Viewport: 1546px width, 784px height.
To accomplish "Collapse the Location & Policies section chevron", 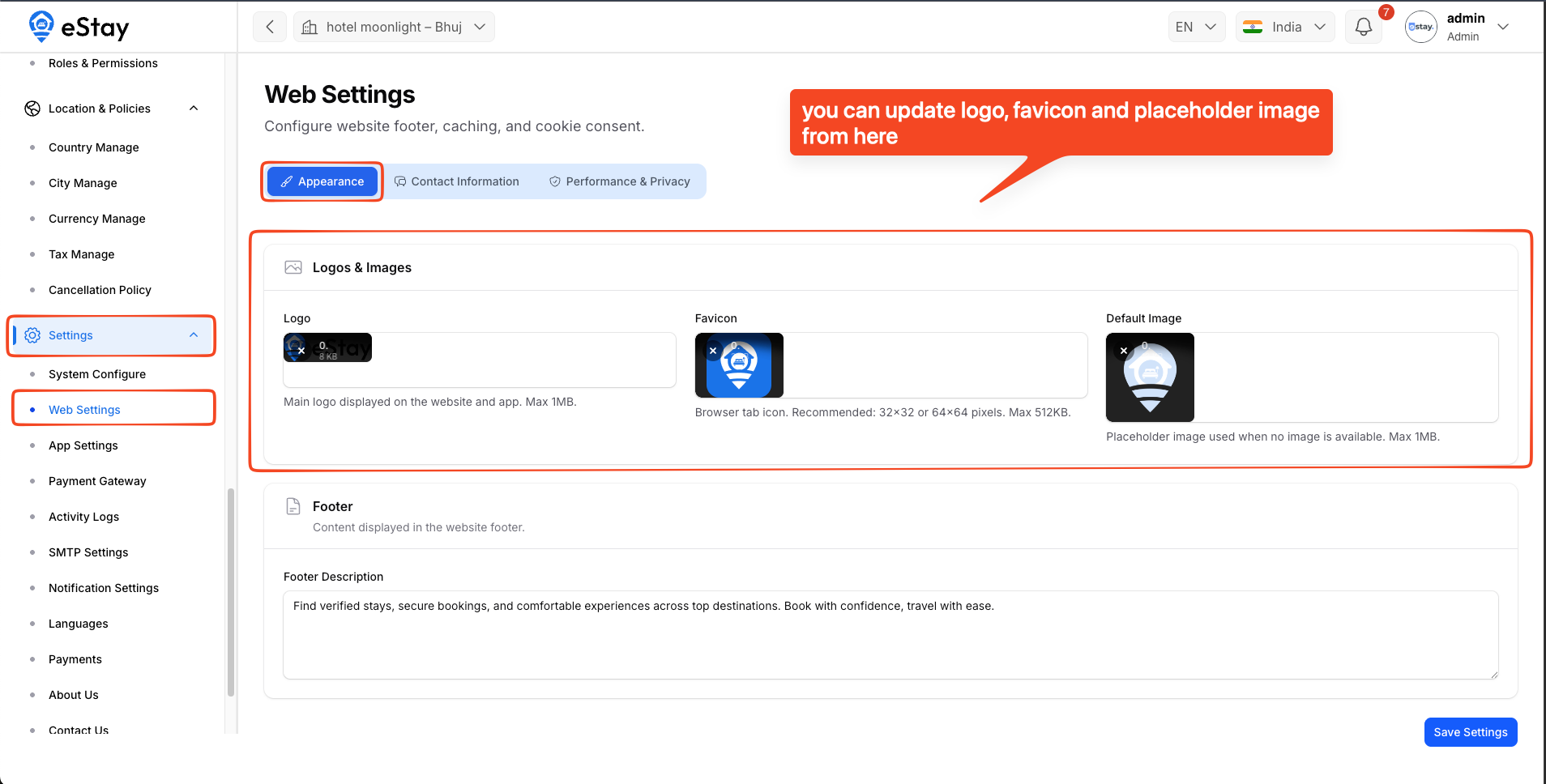I will pos(194,109).
